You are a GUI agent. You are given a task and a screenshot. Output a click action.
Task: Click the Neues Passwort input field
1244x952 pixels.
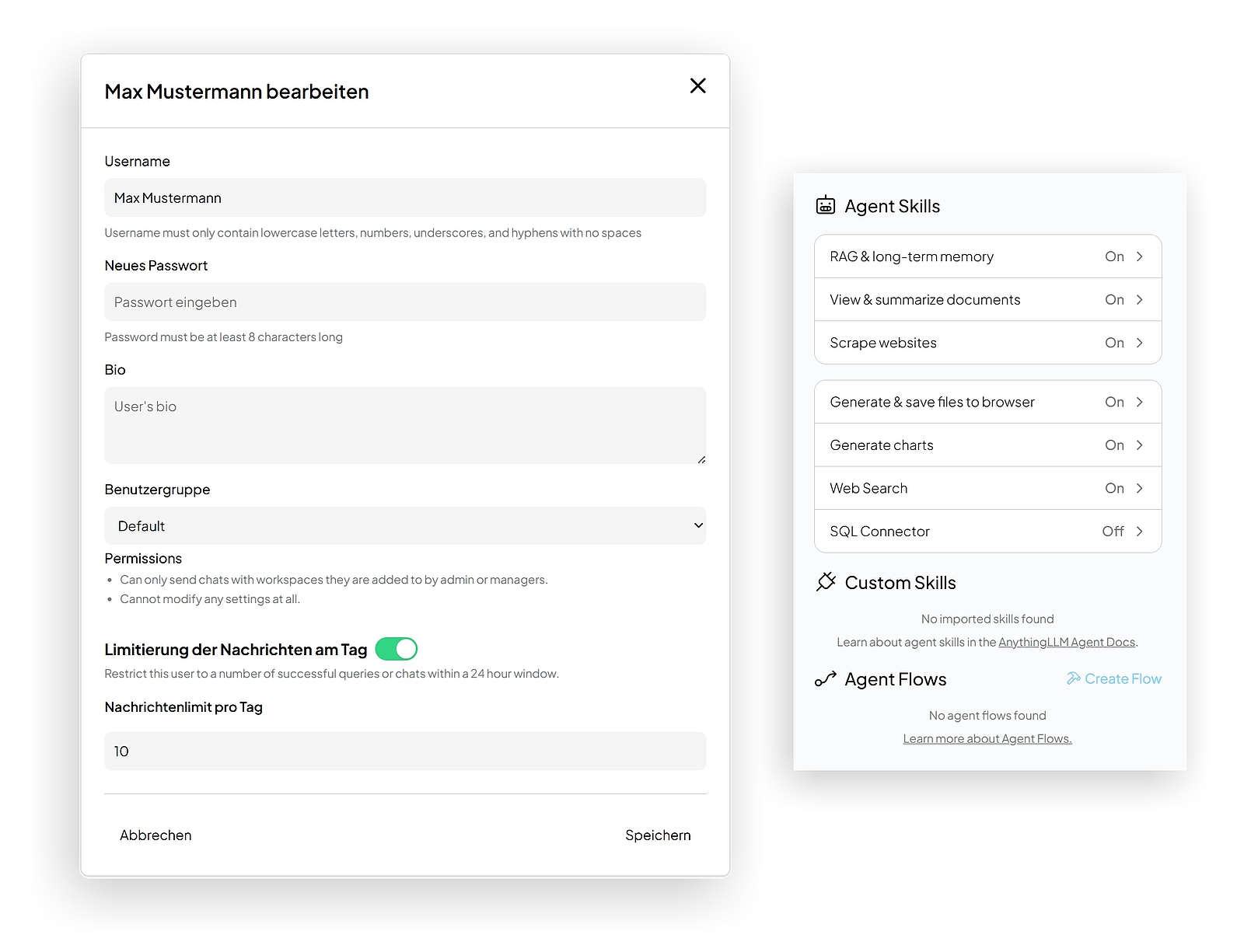[x=405, y=302]
